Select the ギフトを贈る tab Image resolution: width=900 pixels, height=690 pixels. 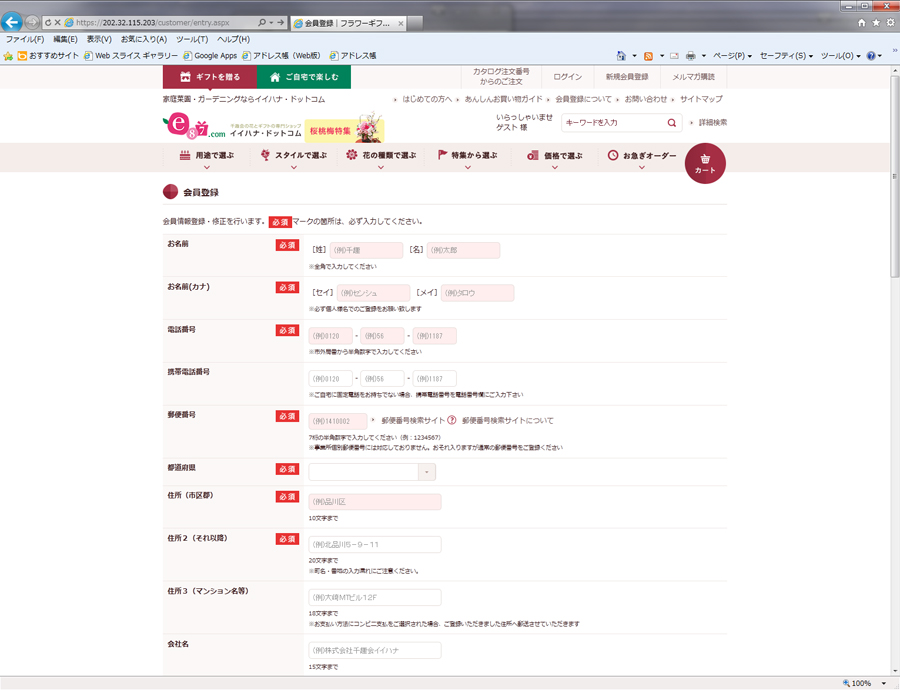(x=210, y=77)
